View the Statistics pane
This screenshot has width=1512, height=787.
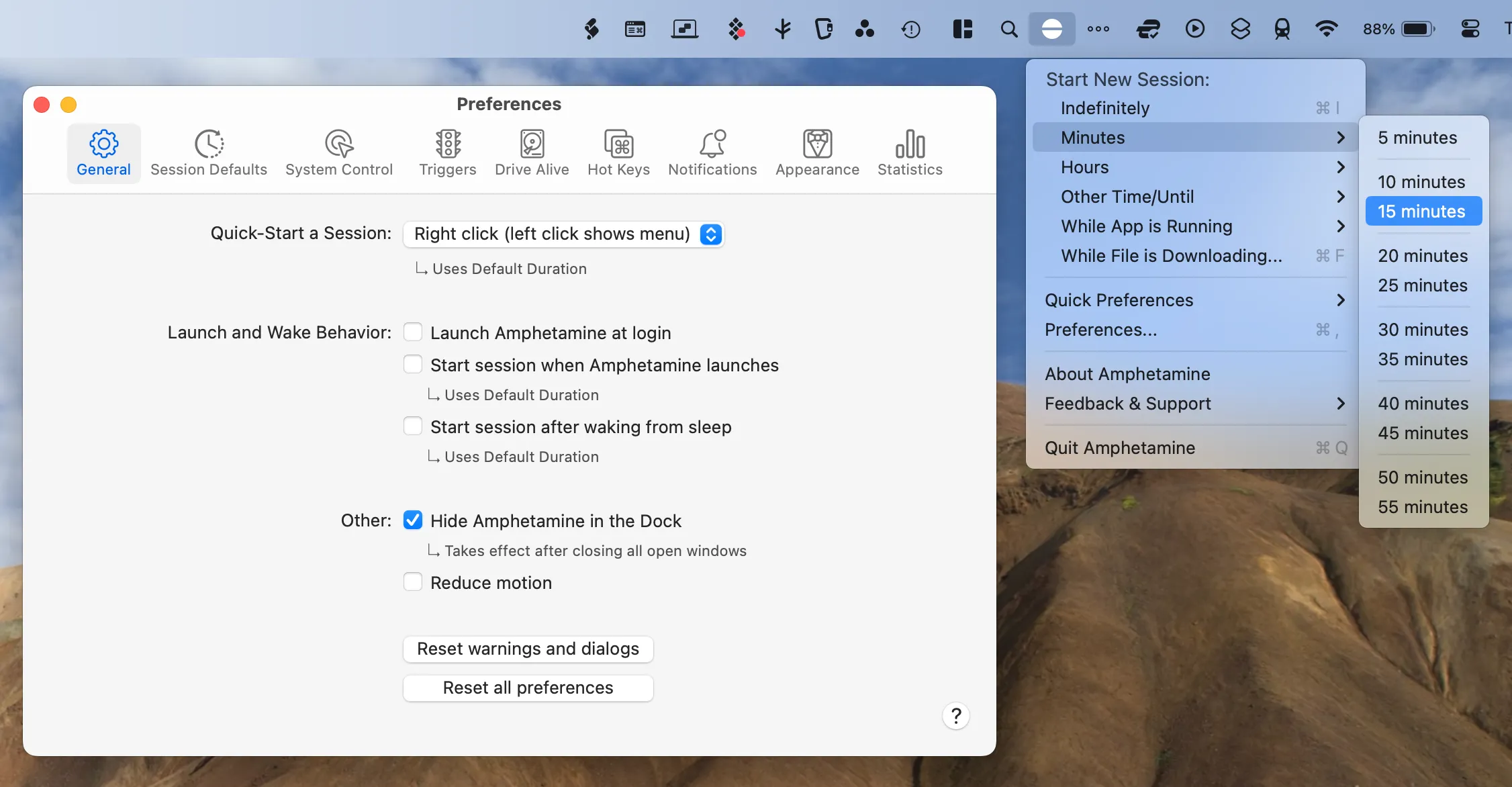pos(910,153)
